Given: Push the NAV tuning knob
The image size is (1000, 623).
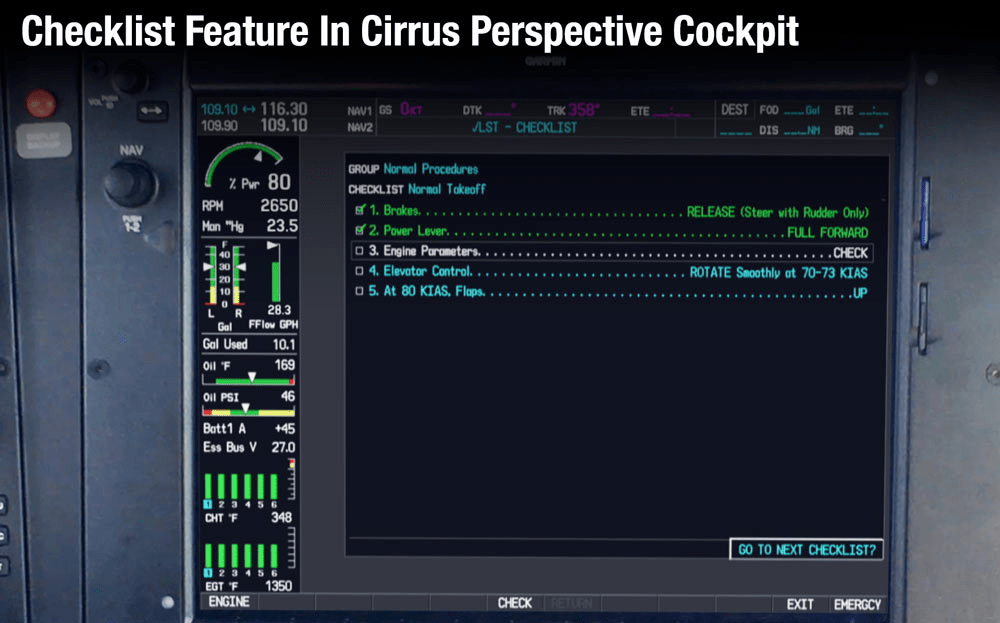Looking at the screenshot, I should coord(131,185).
